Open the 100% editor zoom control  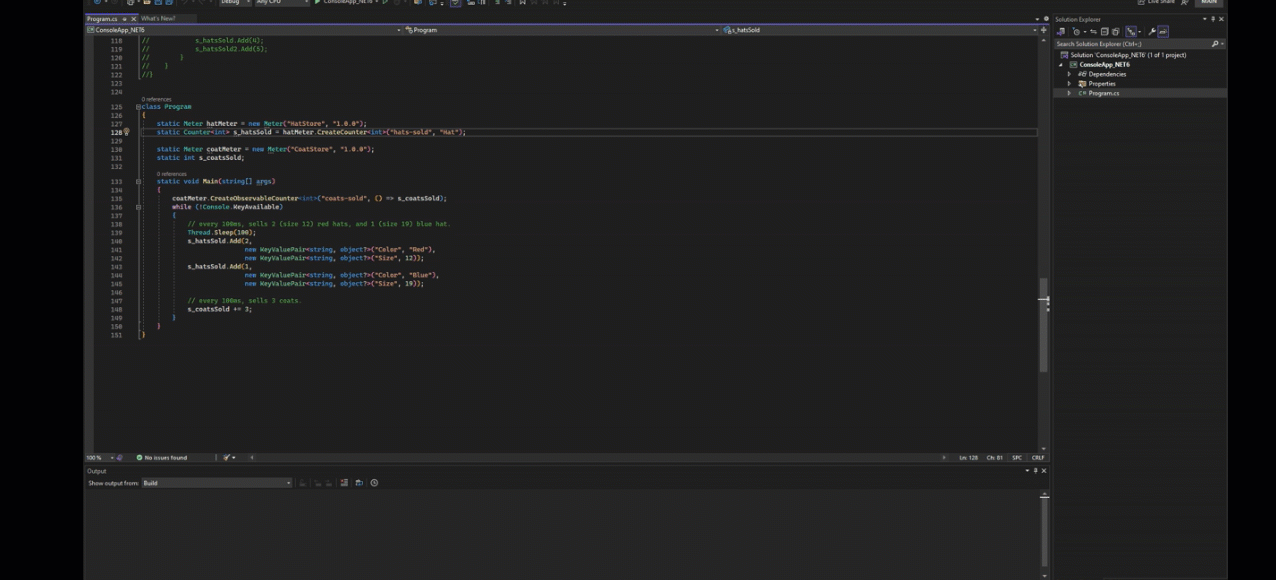click(x=97, y=457)
